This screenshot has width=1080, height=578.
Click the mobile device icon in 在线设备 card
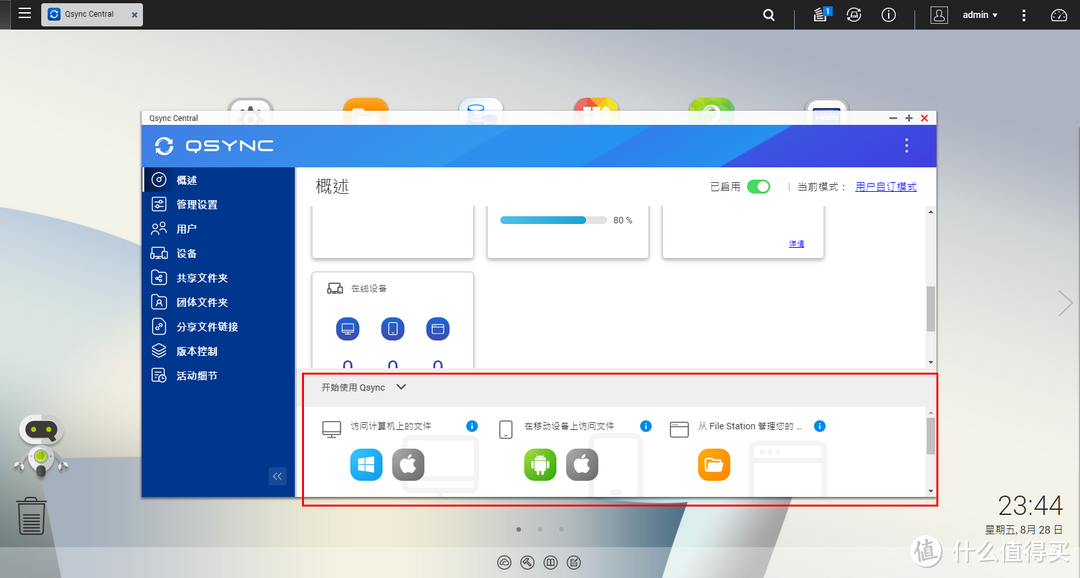[x=393, y=329]
